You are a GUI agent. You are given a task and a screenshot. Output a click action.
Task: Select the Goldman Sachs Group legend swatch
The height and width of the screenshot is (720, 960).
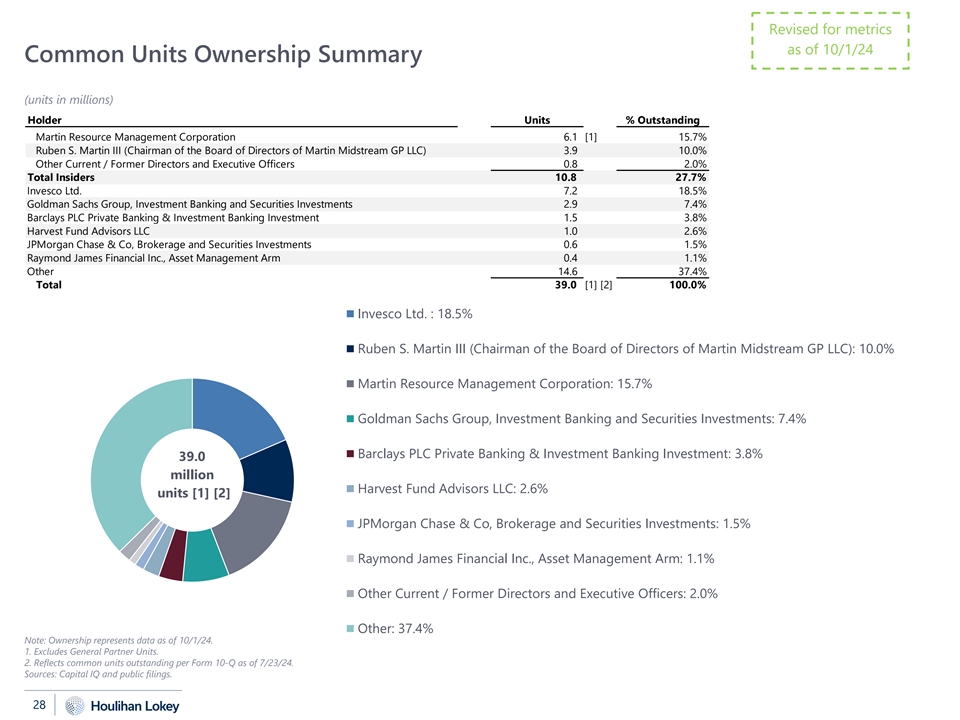[x=349, y=419]
